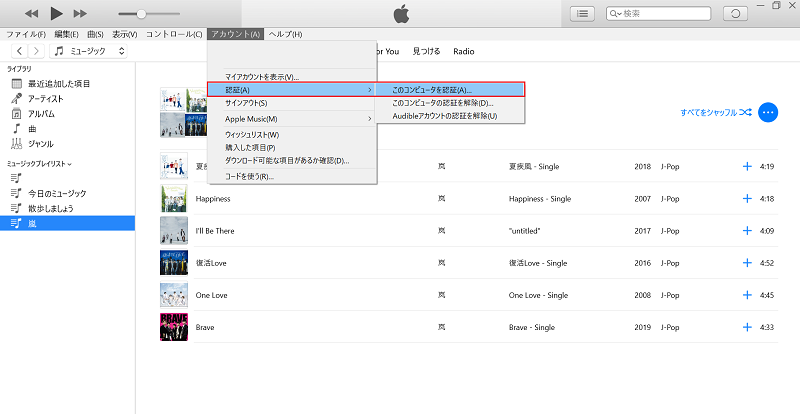
Task: Go back with the left arrow
Action: click(x=19, y=51)
